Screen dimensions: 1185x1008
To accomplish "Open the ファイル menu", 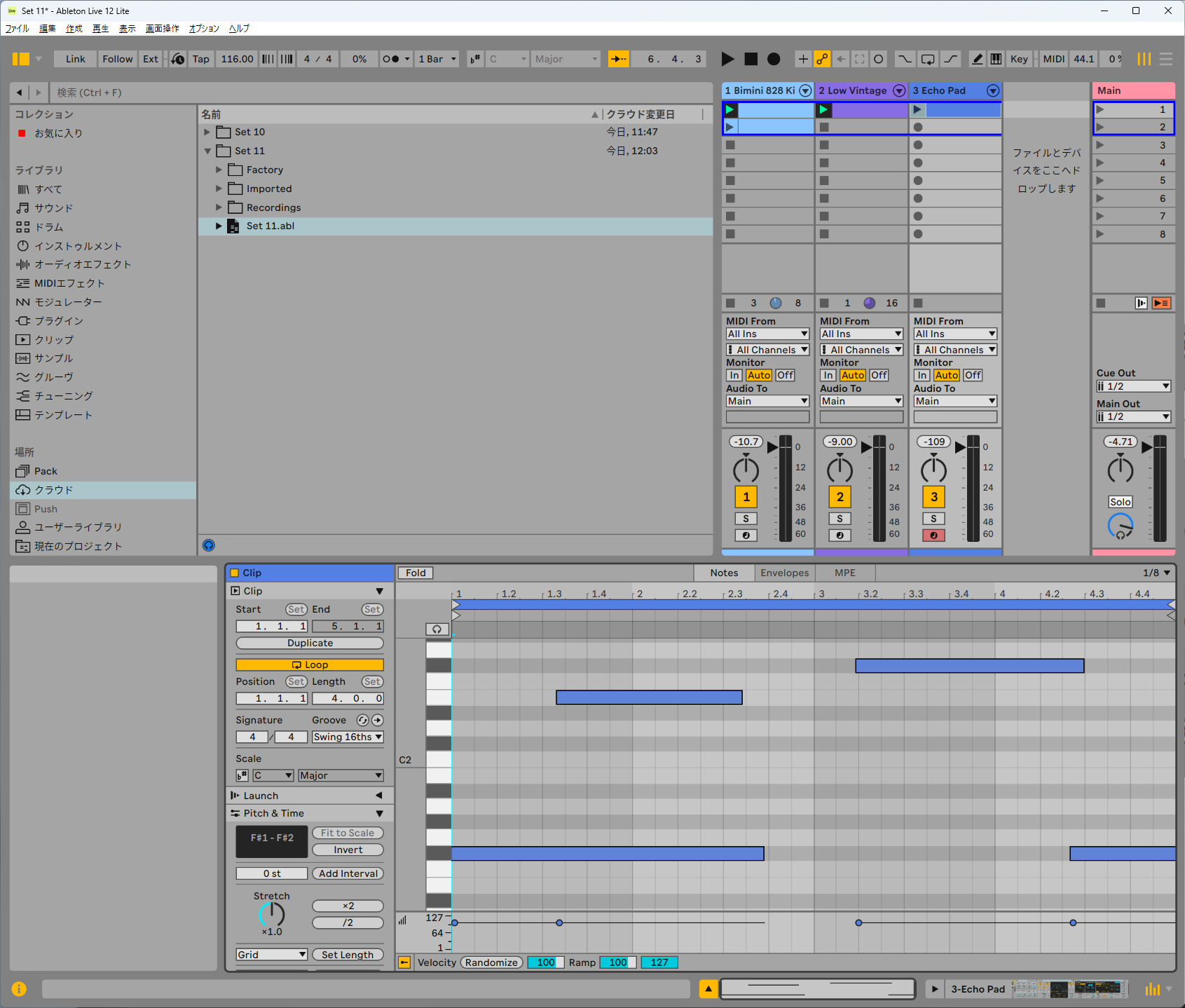I will [18, 29].
